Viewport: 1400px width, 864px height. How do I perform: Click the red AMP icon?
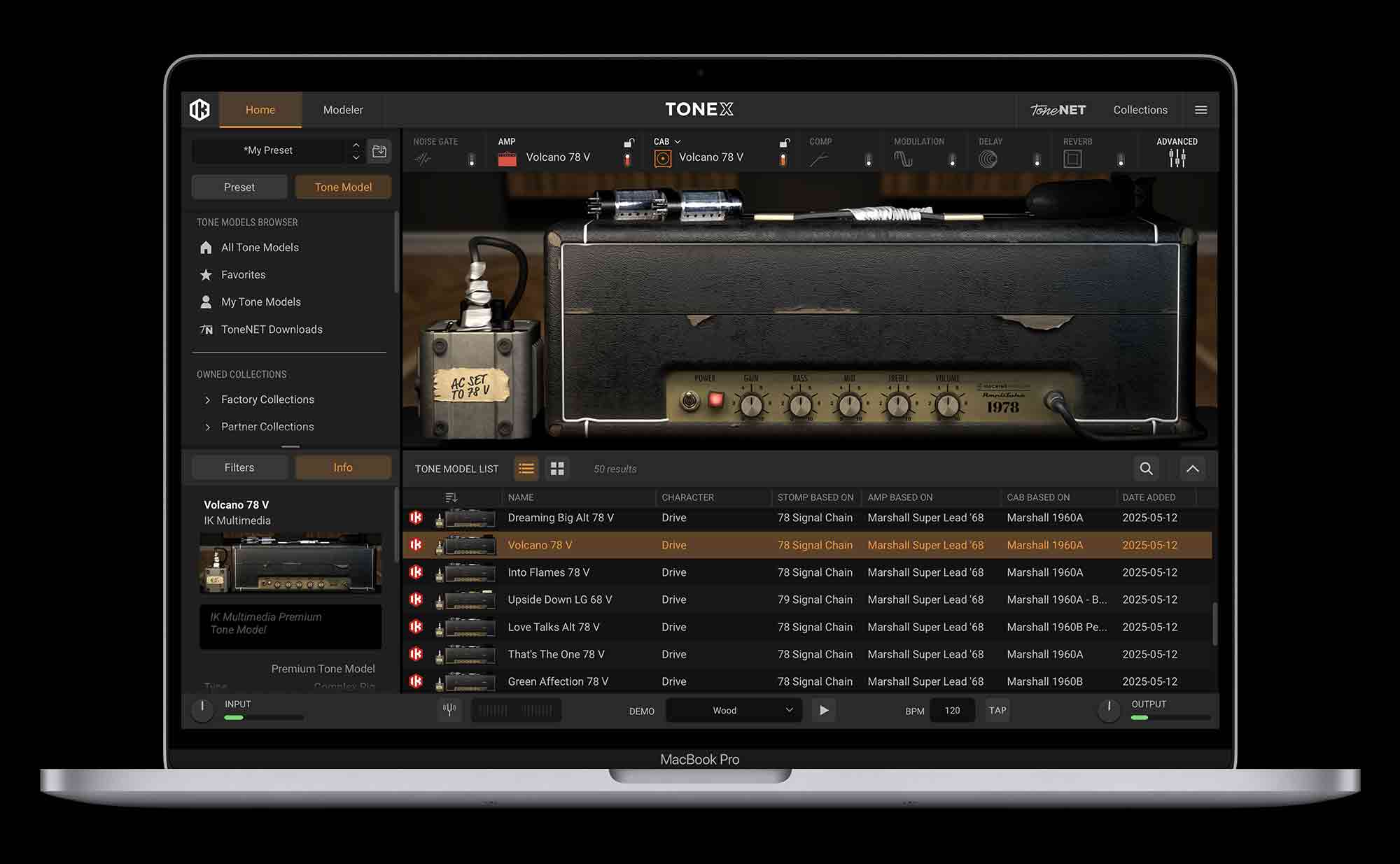pos(507,160)
